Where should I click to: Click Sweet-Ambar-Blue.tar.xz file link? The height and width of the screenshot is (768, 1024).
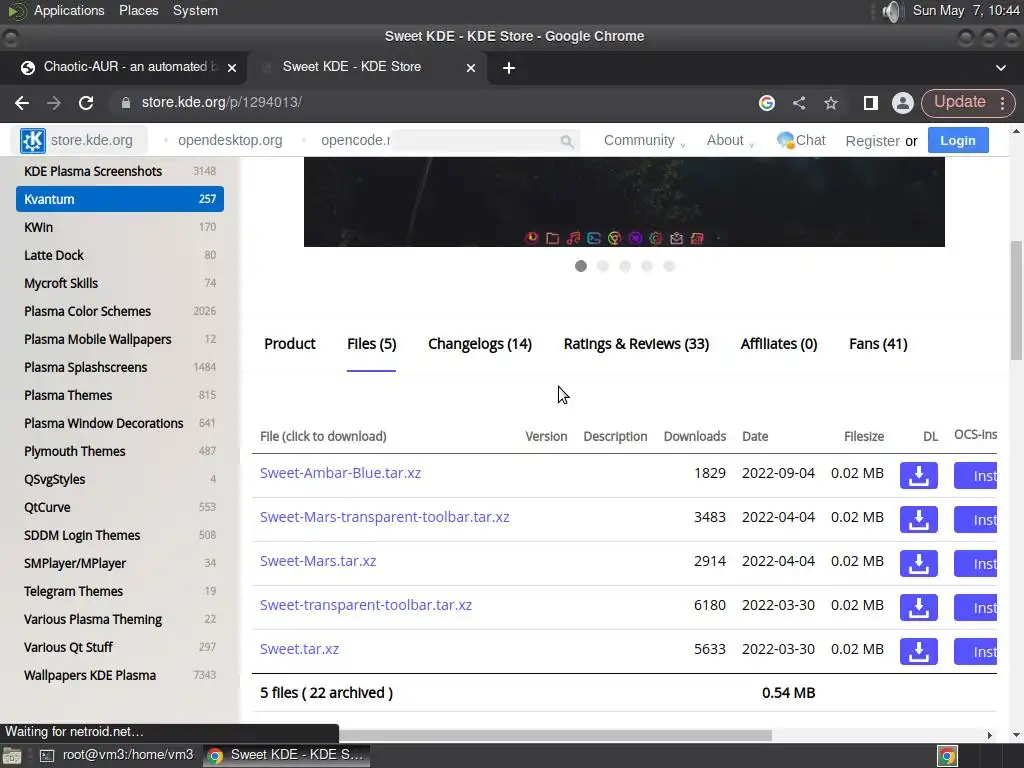[x=340, y=473]
